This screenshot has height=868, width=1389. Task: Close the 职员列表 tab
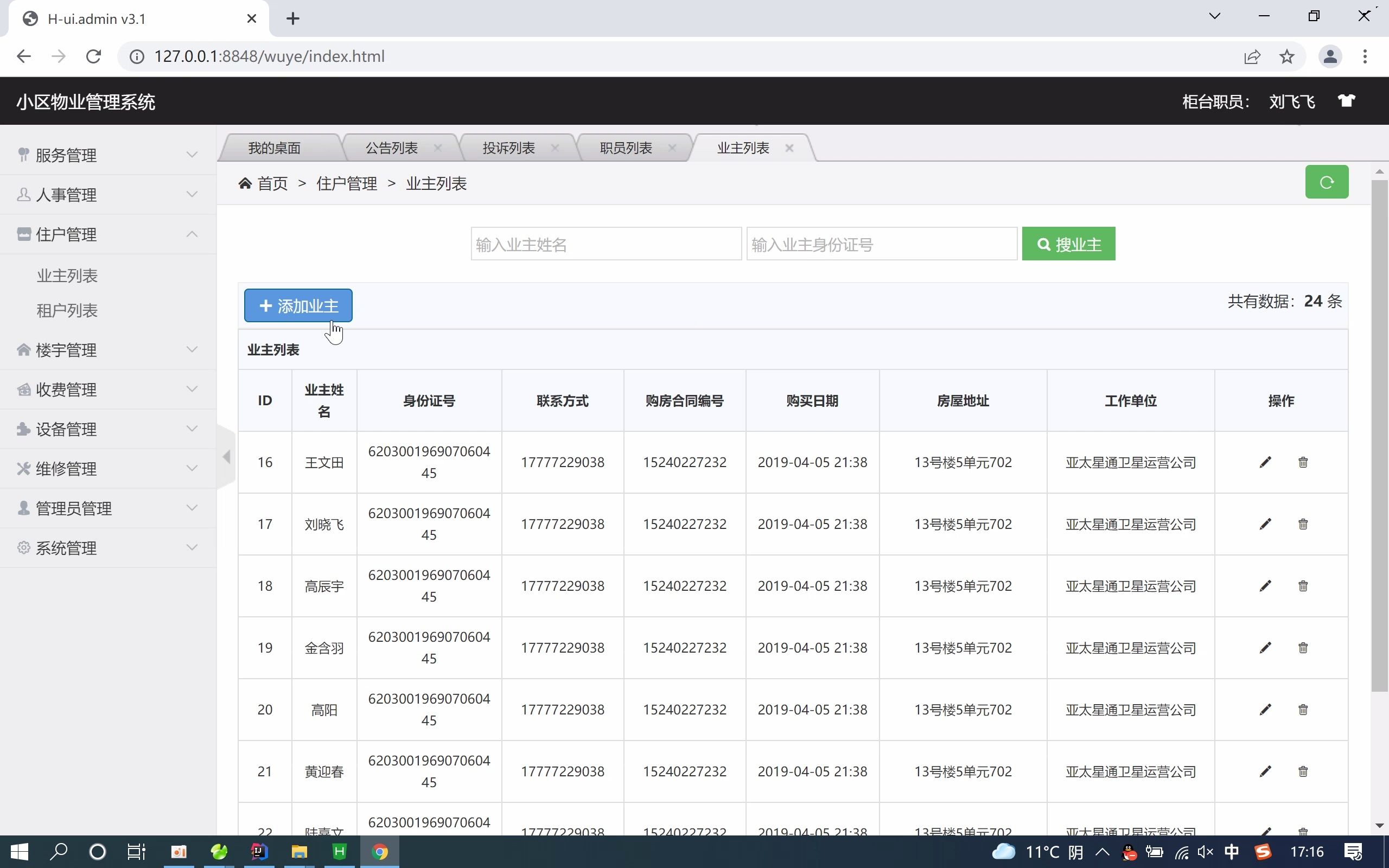coord(672,148)
